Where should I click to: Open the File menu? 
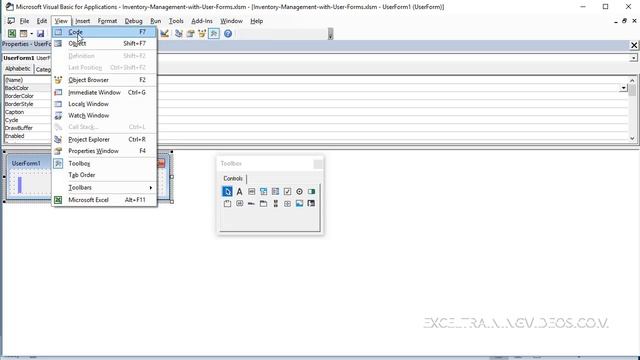pos(24,21)
